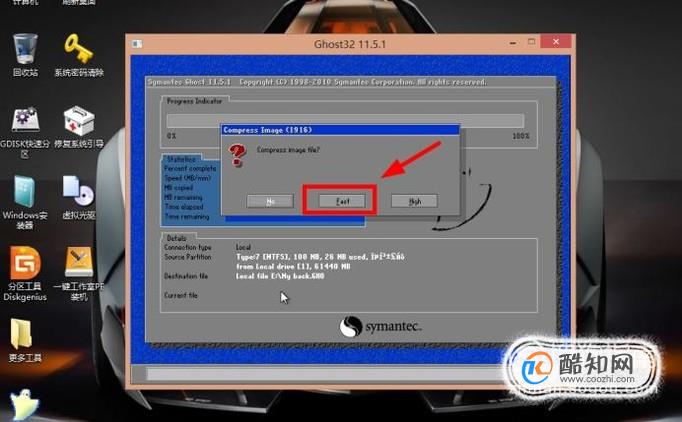Click the Symantec logo at the bottom
The width and height of the screenshot is (682, 422).
[380, 326]
